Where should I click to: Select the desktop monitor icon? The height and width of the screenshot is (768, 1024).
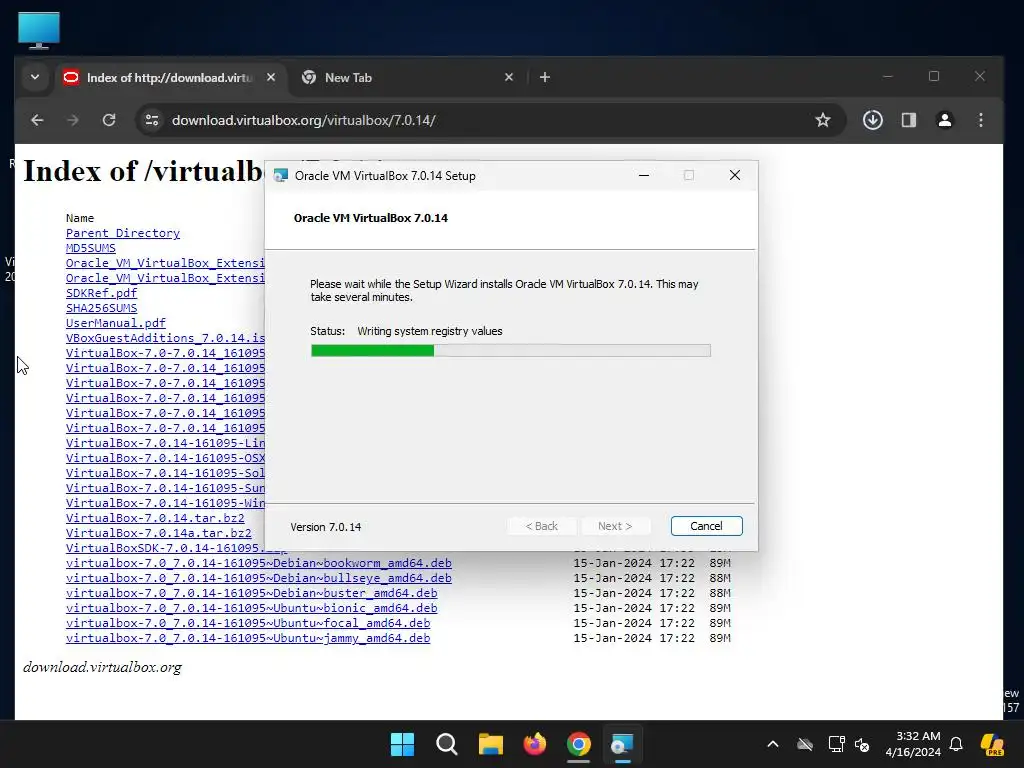pos(39,30)
